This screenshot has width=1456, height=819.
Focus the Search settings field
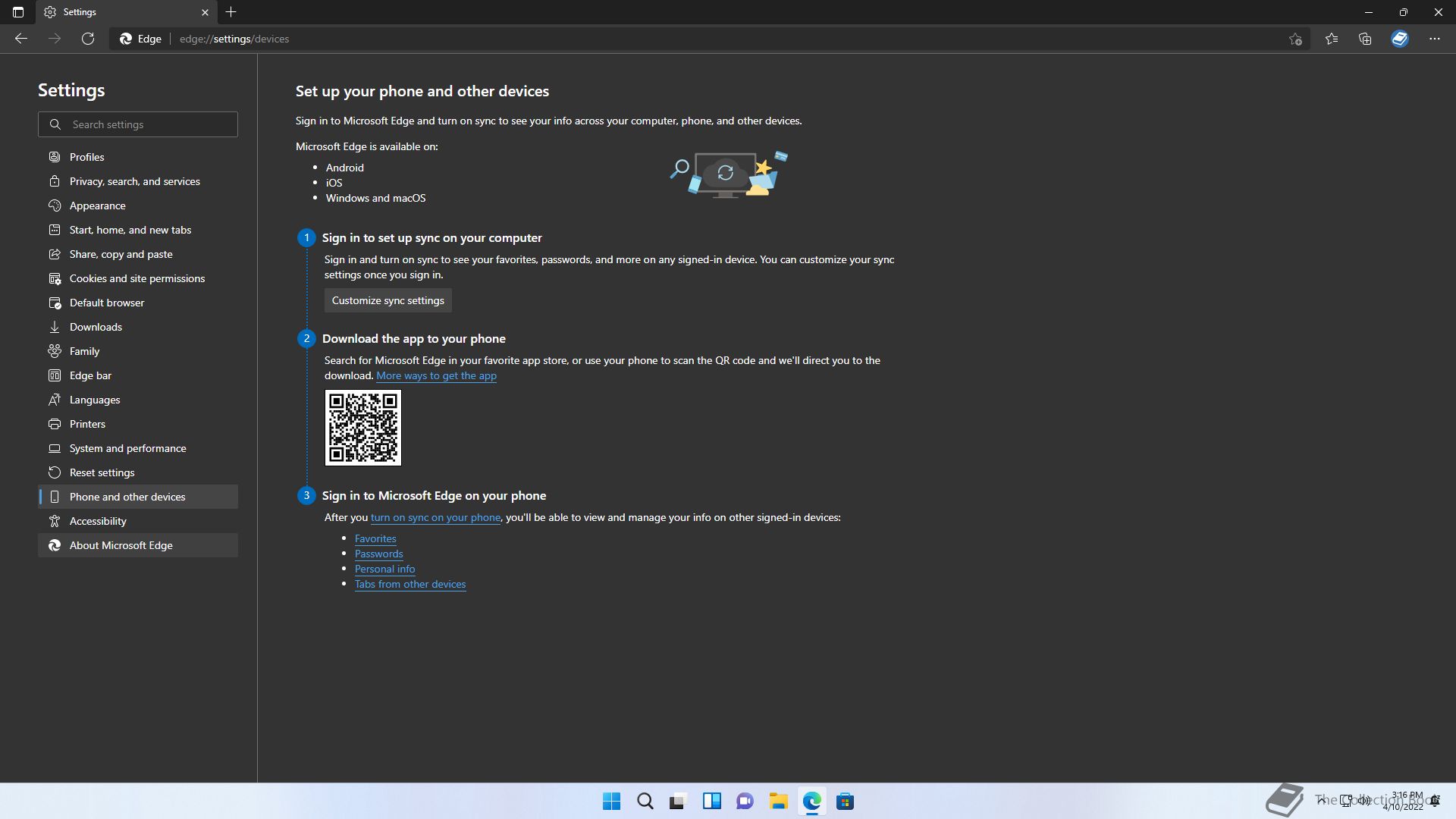pos(138,124)
